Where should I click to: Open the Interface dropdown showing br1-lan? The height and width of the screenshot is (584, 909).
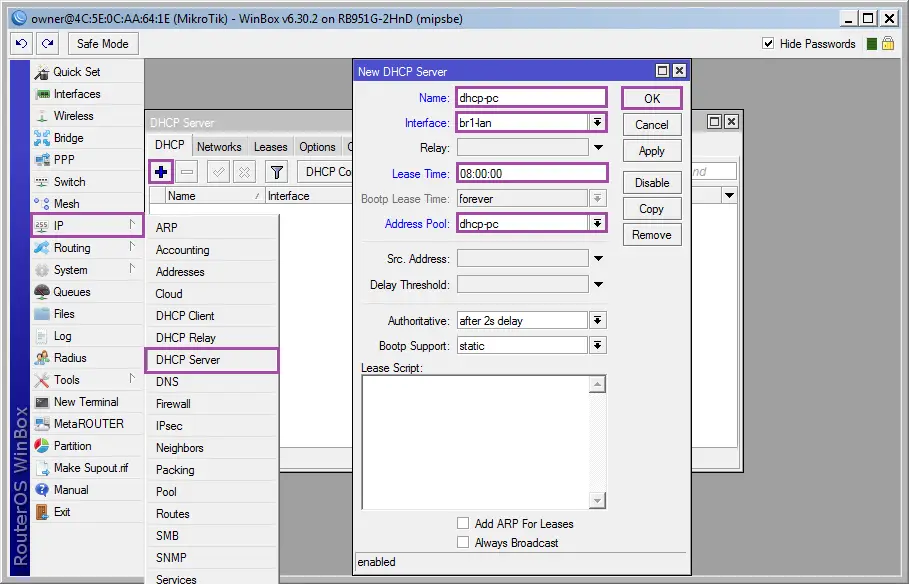(597, 122)
